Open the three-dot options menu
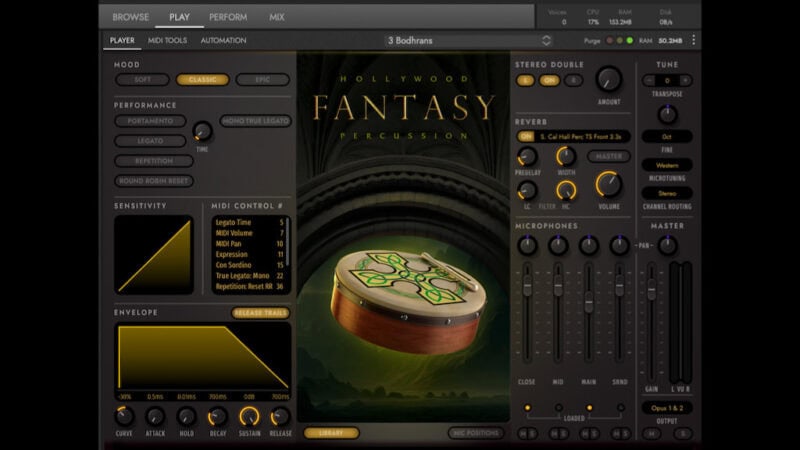The width and height of the screenshot is (800, 450). [694, 40]
